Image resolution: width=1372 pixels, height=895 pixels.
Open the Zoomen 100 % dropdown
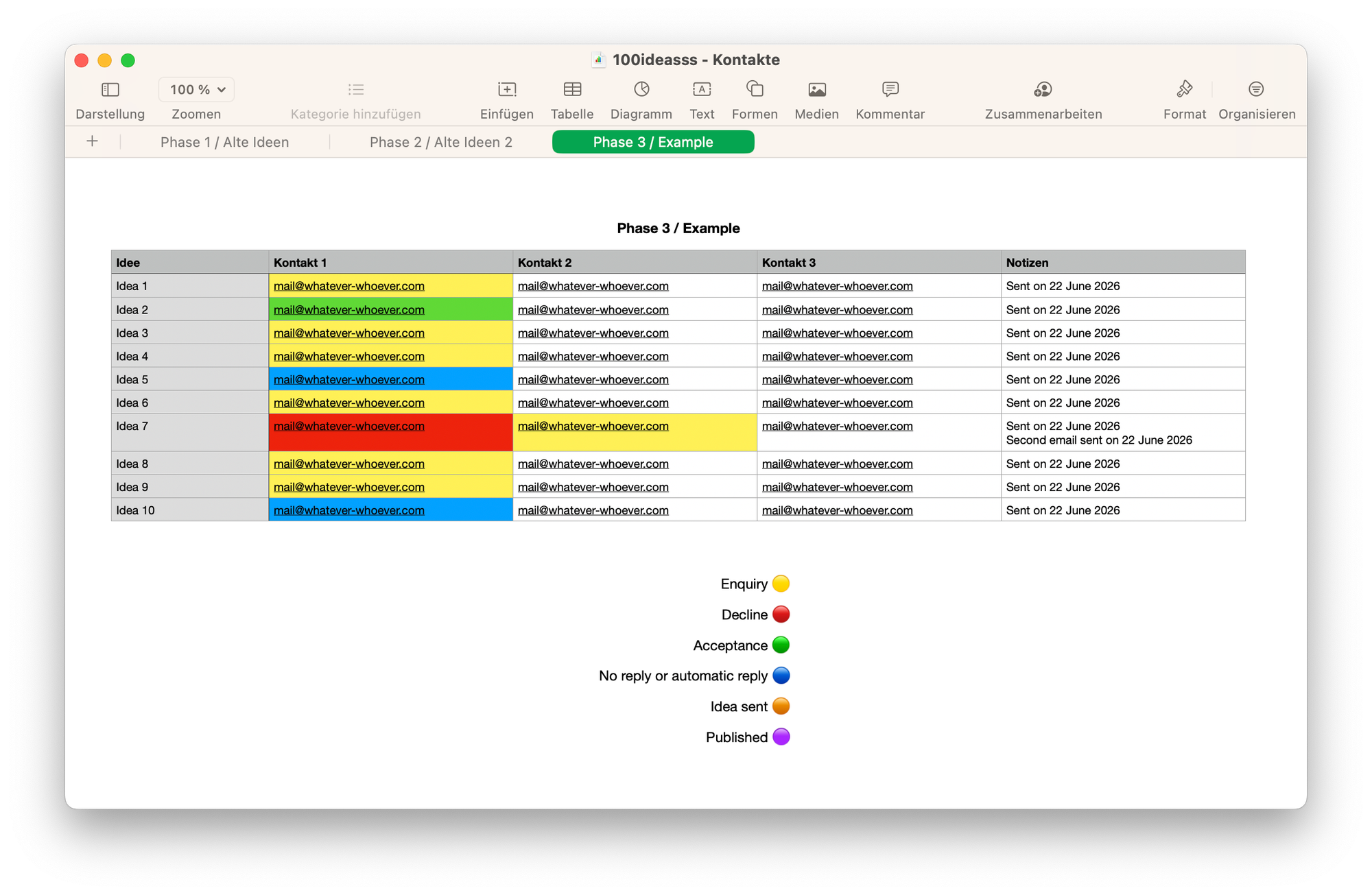(197, 89)
